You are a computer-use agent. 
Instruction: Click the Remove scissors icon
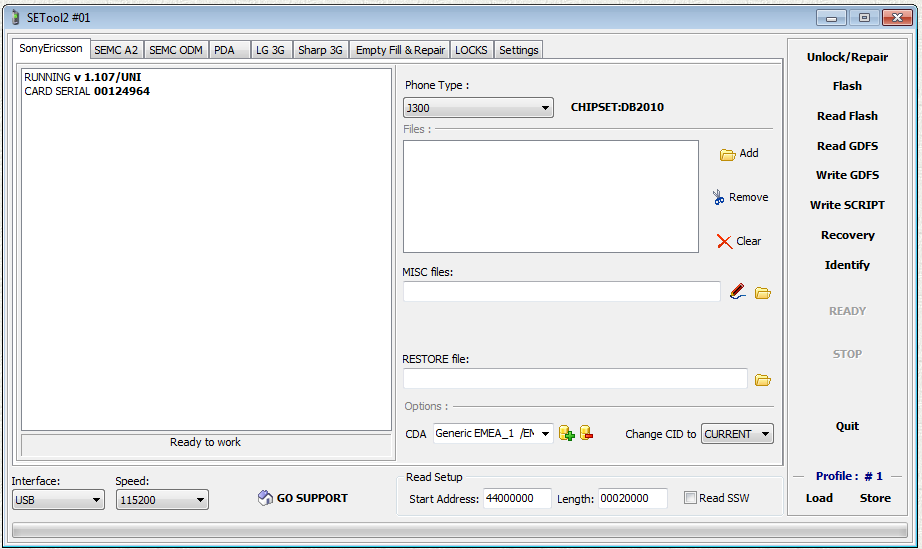[x=718, y=197]
